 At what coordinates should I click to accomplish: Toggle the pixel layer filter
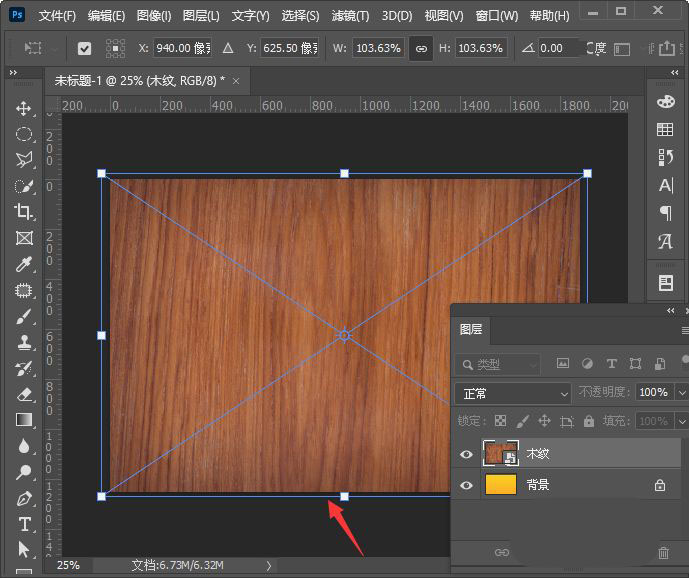[x=562, y=363]
